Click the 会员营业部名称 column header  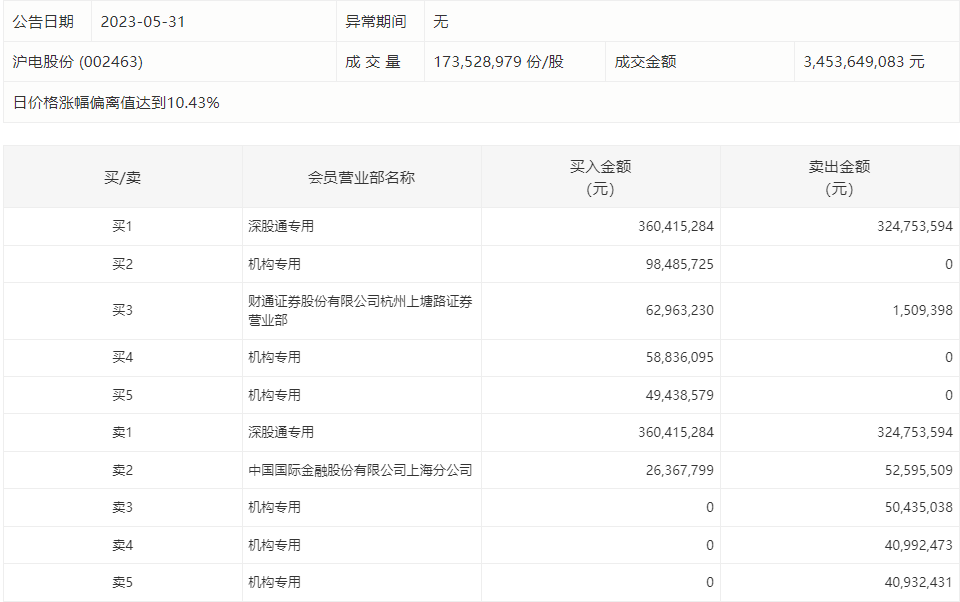pyautogui.click(x=361, y=178)
